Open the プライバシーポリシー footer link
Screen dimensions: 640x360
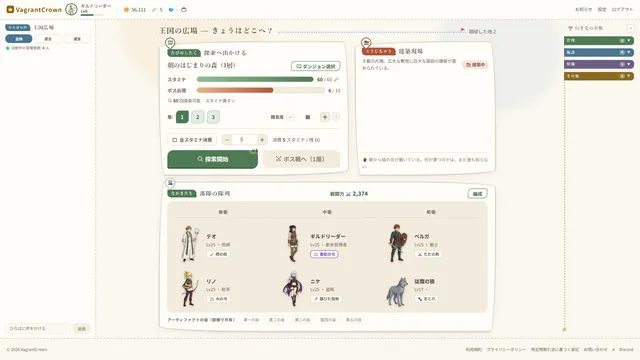[x=506, y=350]
